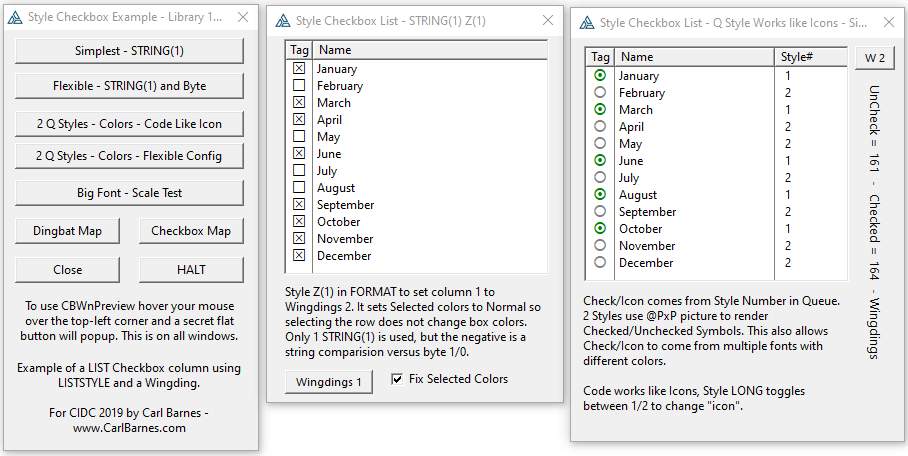Open 2 Q Styles Code Like Icon

(130, 124)
